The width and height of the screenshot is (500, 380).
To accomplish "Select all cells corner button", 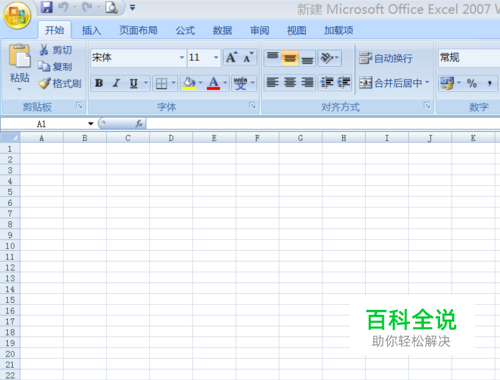I will pyautogui.click(x=10, y=138).
